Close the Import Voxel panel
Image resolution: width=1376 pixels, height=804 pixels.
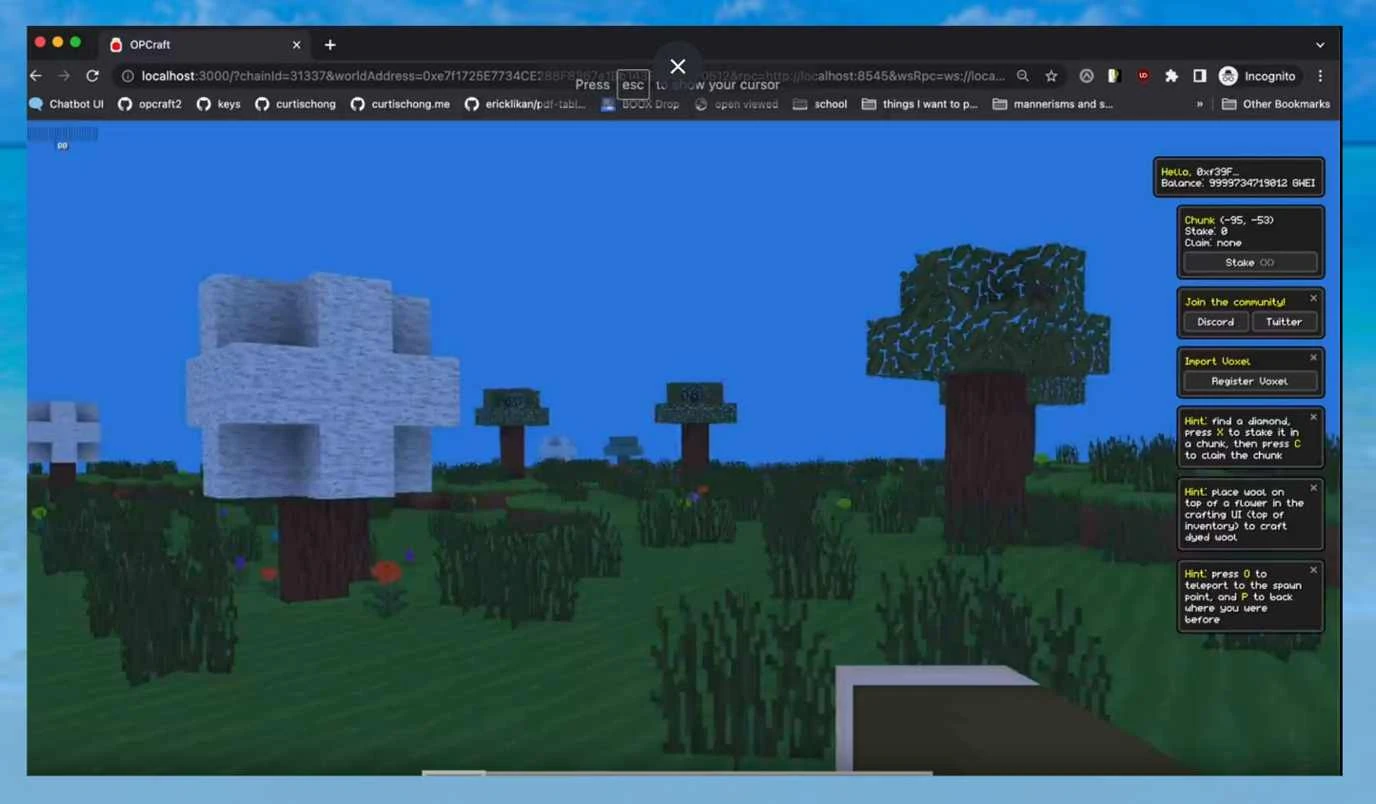[x=1313, y=357]
